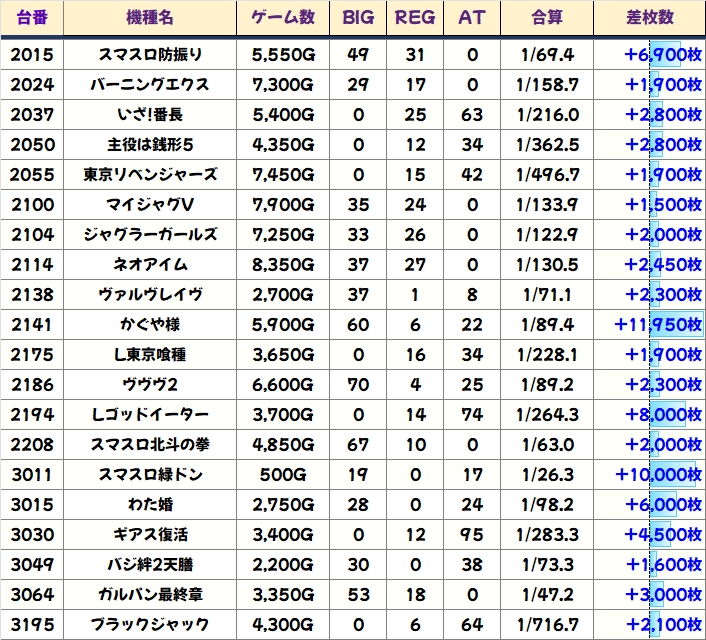706x640 pixels.
Task: Click machine number 3011 cell
Action: point(32,474)
